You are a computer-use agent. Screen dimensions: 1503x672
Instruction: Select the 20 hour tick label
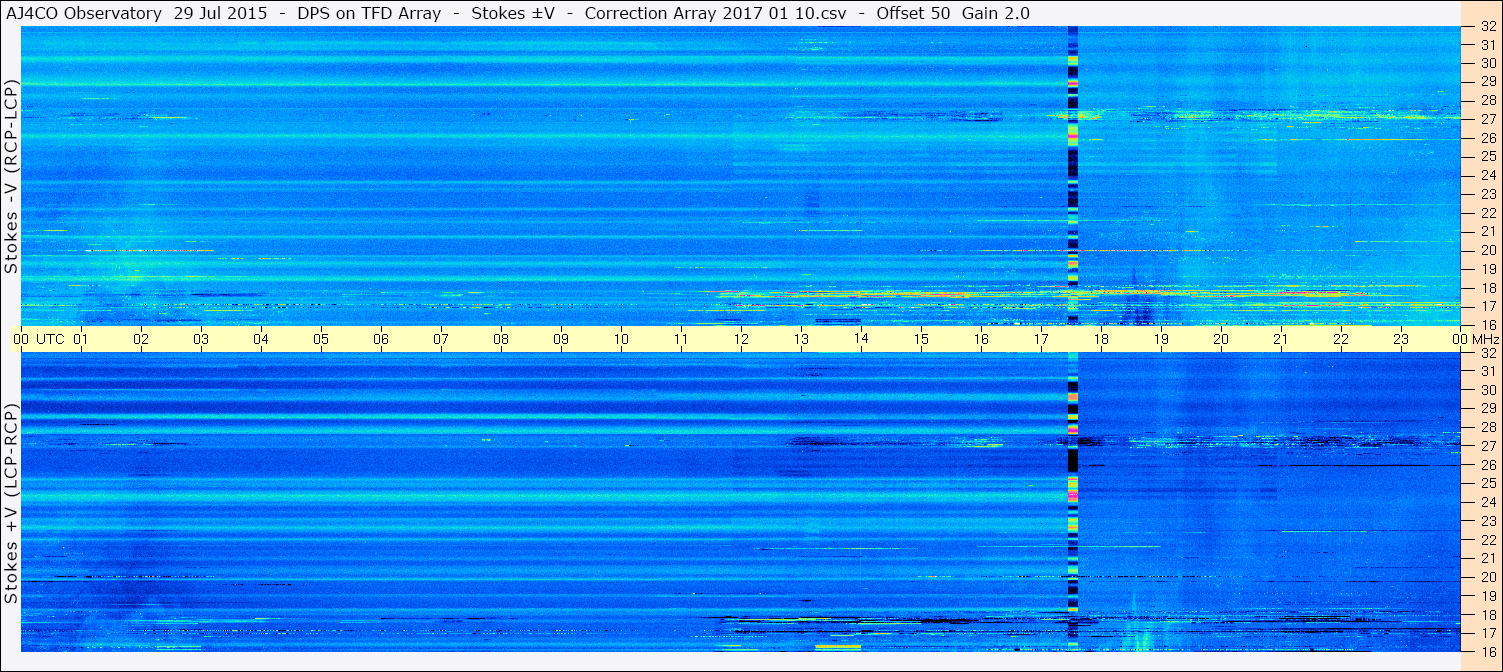click(x=1221, y=340)
